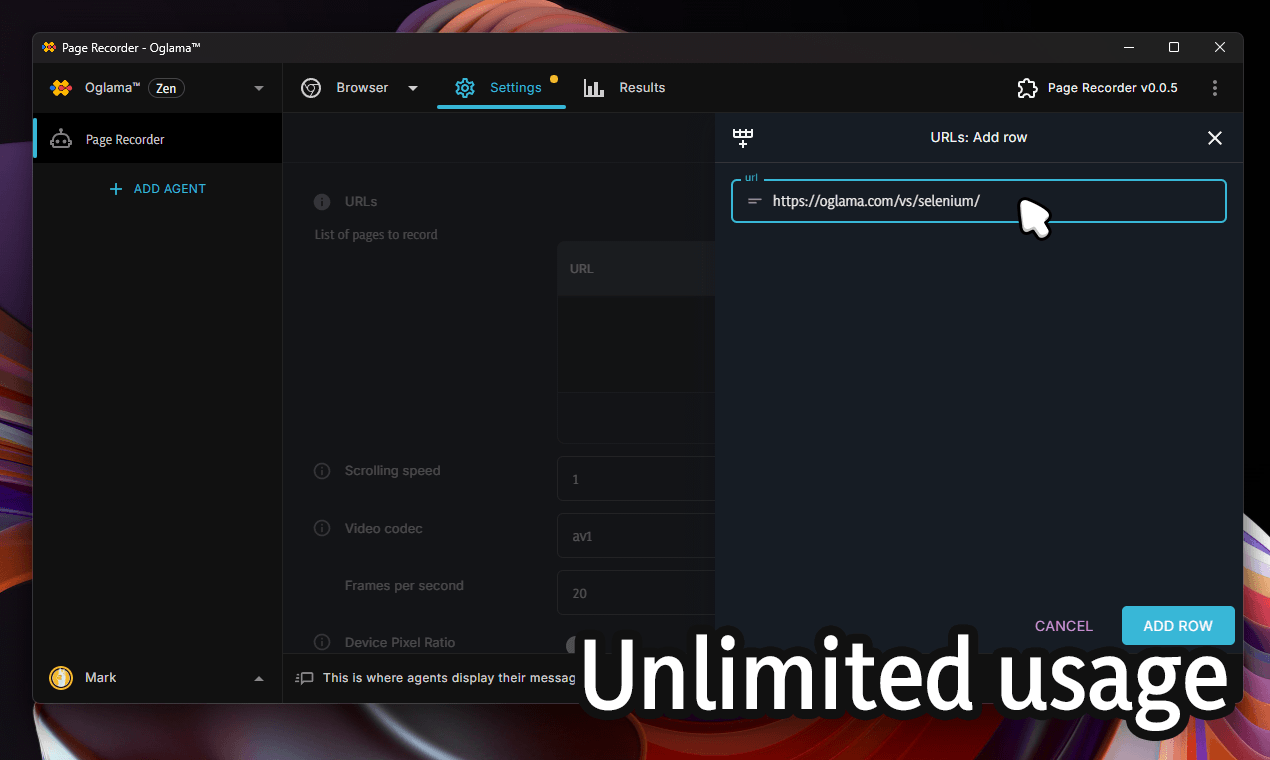Expand the Oglama workspace dropdown
The height and width of the screenshot is (760, 1270).
coord(259,87)
